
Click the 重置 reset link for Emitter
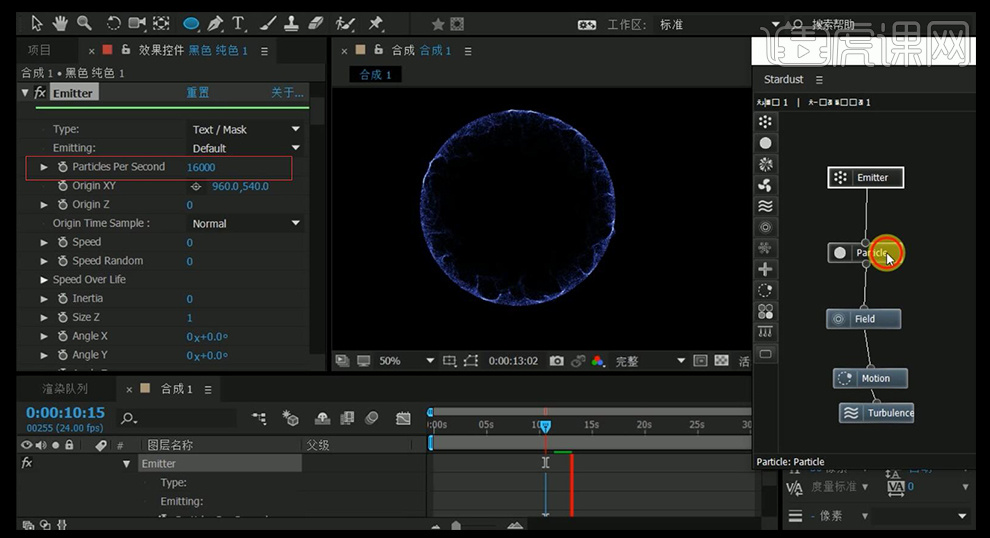(x=198, y=93)
